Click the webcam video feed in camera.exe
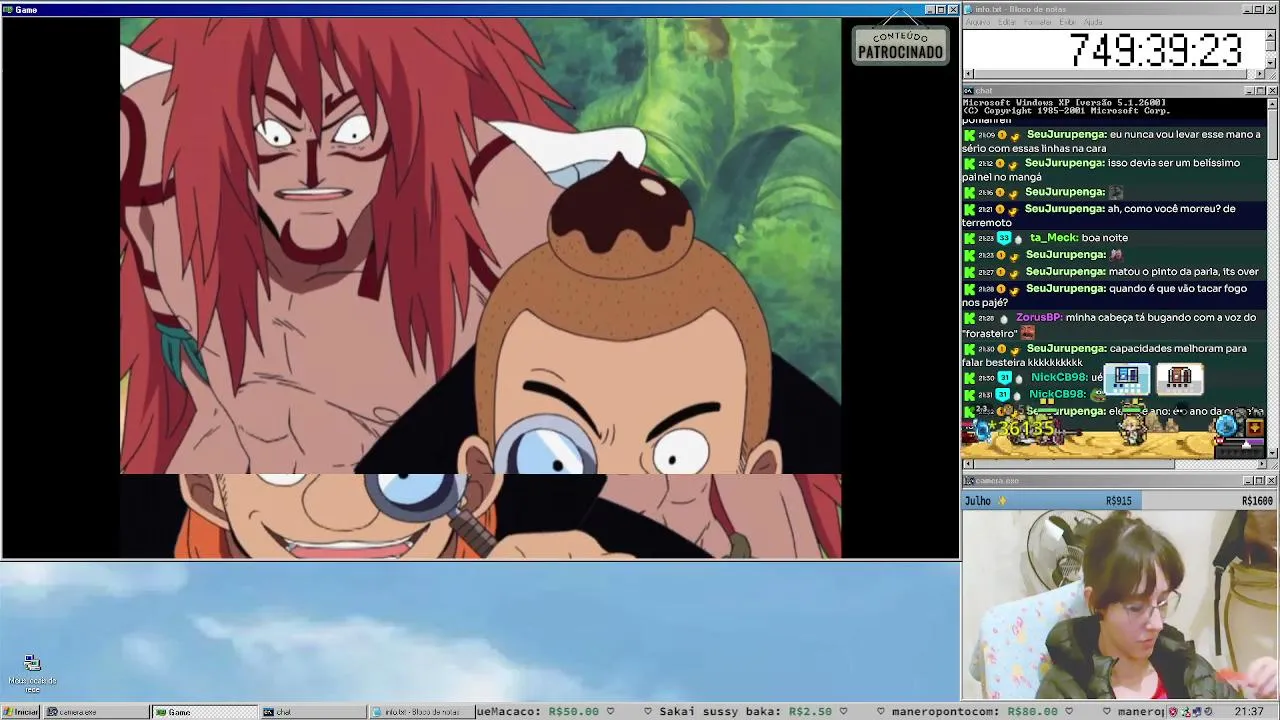Image resolution: width=1280 pixels, height=720 pixels. [x=1120, y=604]
